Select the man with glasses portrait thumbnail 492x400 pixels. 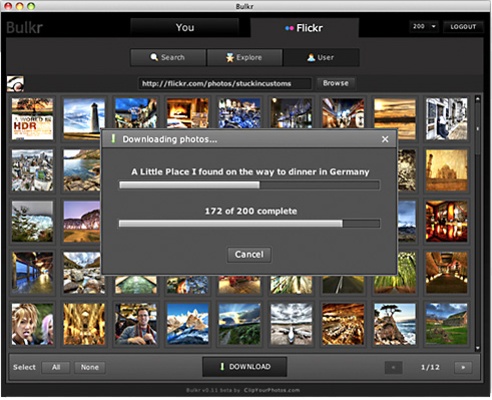click(136, 324)
